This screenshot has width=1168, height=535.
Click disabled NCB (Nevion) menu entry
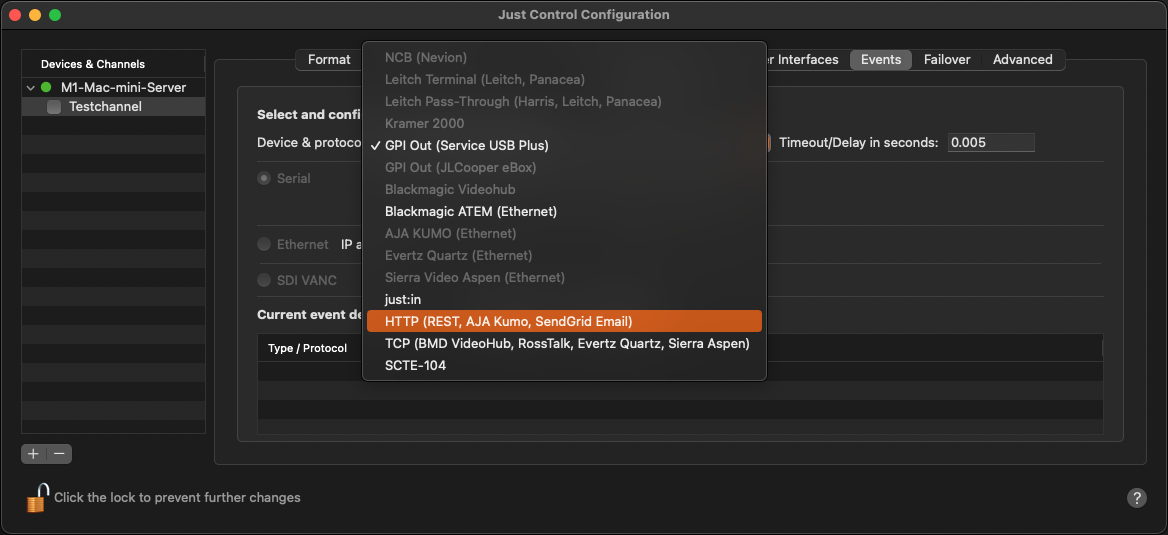click(565, 57)
